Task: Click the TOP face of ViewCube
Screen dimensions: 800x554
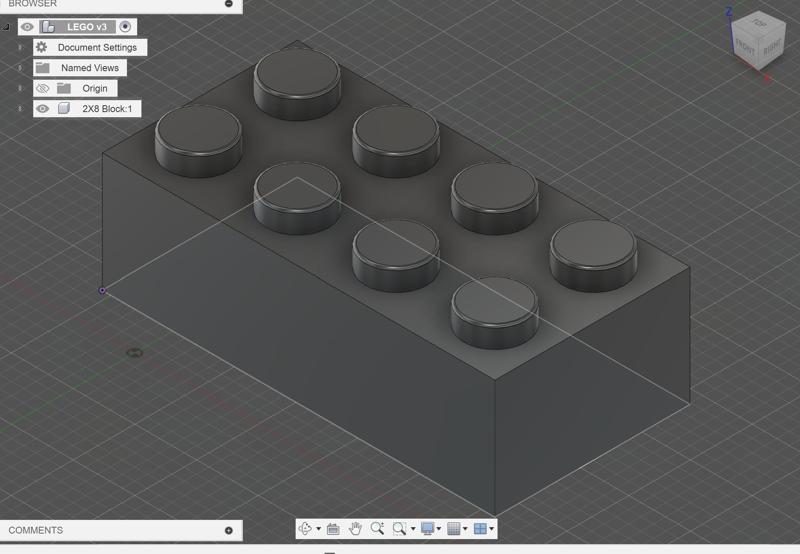Action: [x=759, y=23]
